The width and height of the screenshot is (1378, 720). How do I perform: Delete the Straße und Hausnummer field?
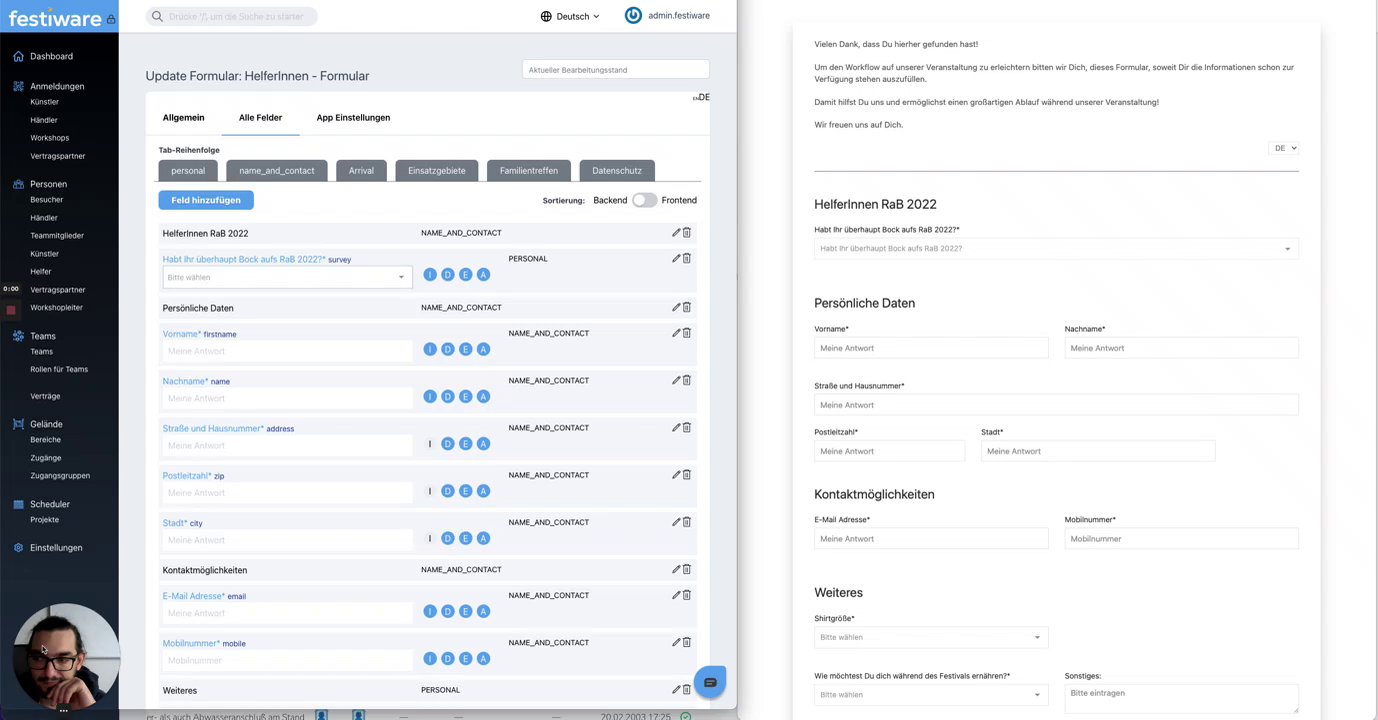[x=687, y=427]
